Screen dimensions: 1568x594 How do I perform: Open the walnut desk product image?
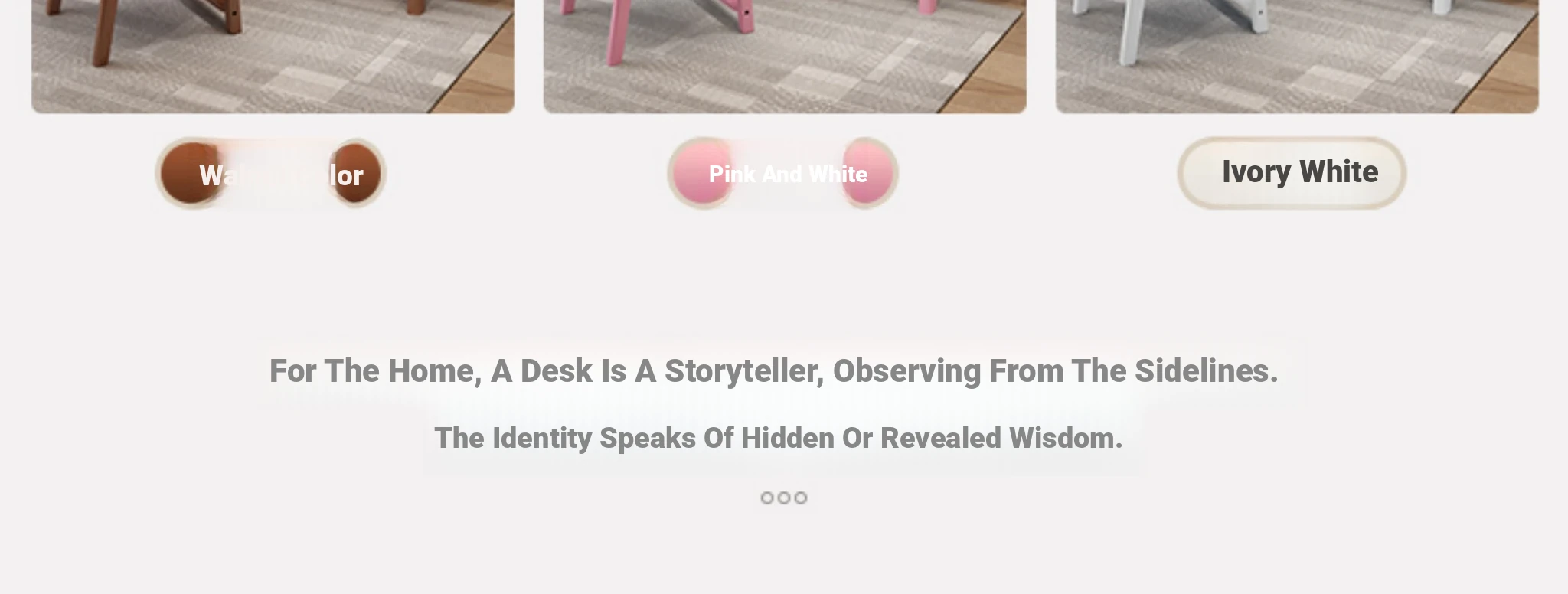[273, 57]
